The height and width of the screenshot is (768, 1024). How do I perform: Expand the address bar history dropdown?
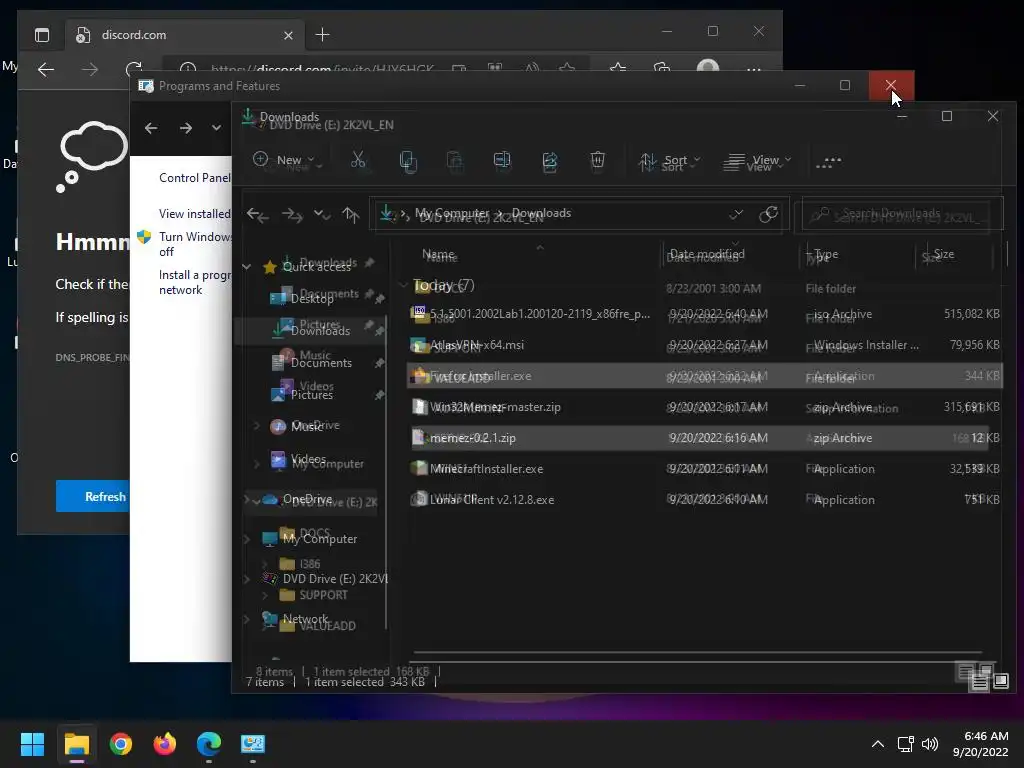(736, 214)
